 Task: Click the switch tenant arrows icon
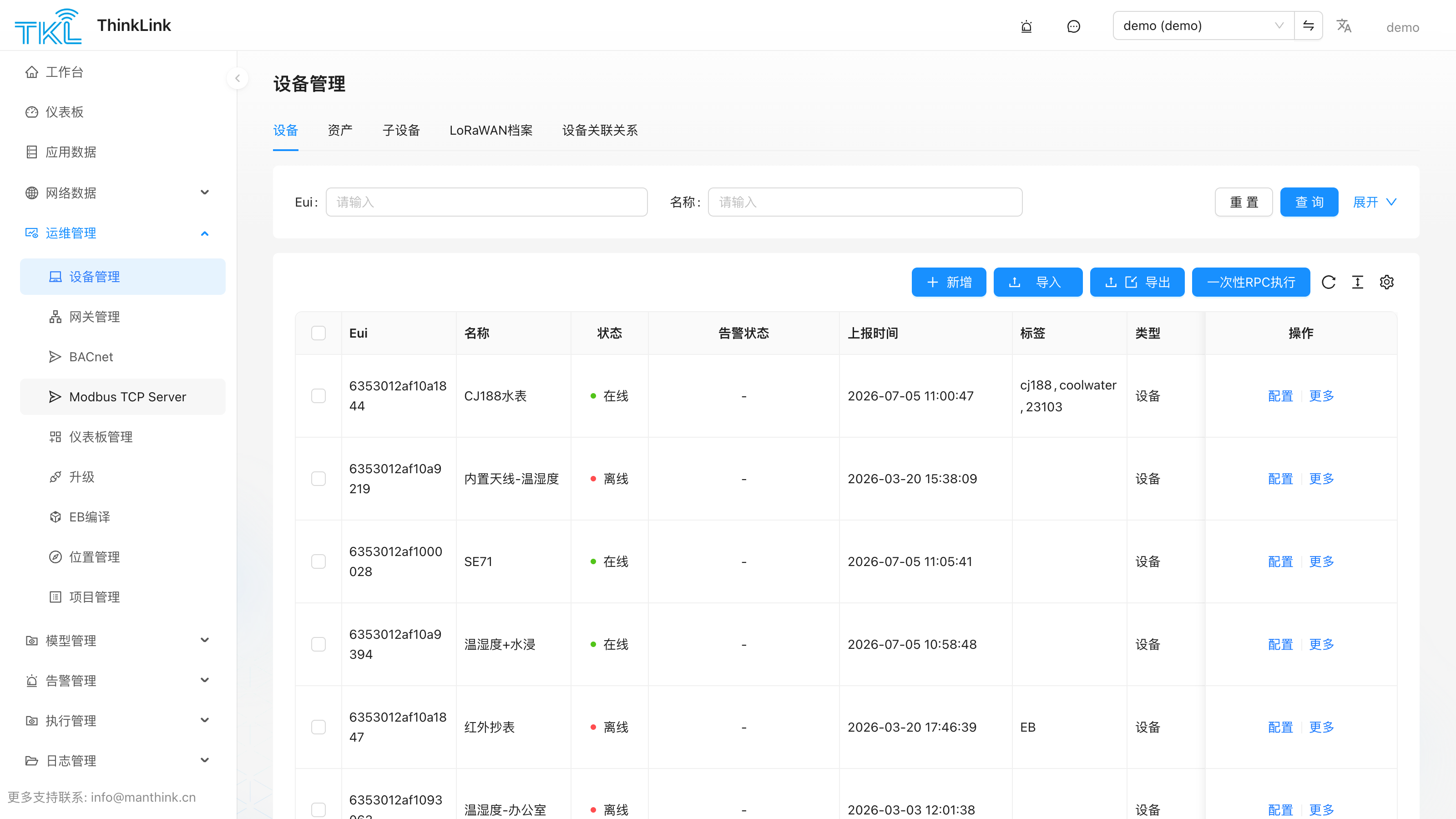(x=1309, y=25)
